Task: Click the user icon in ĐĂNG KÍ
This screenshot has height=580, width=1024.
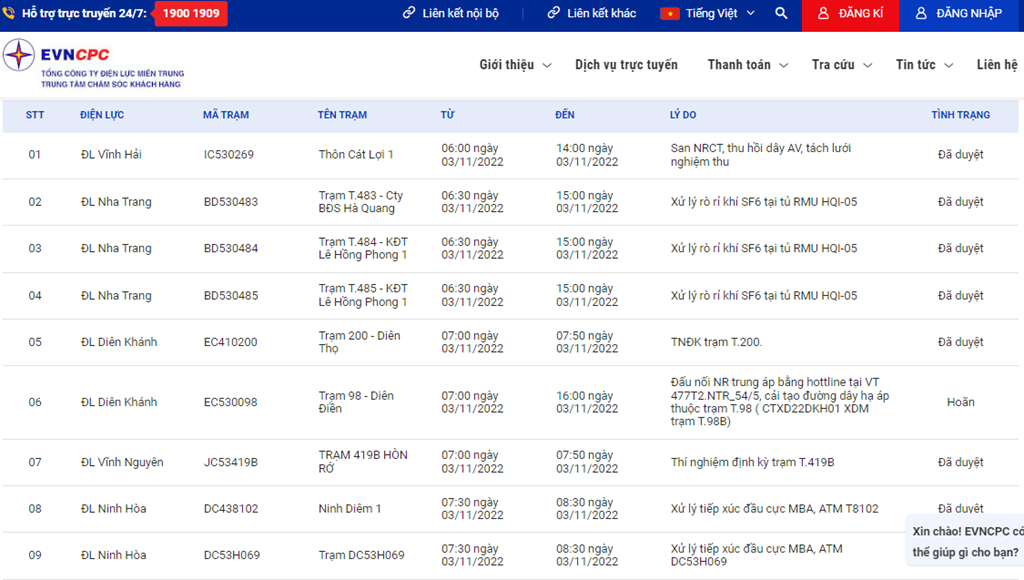Action: point(823,14)
